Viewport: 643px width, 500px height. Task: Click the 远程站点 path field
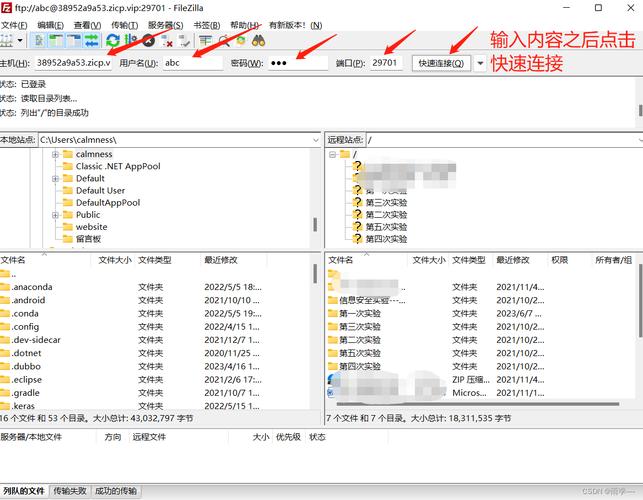point(504,140)
